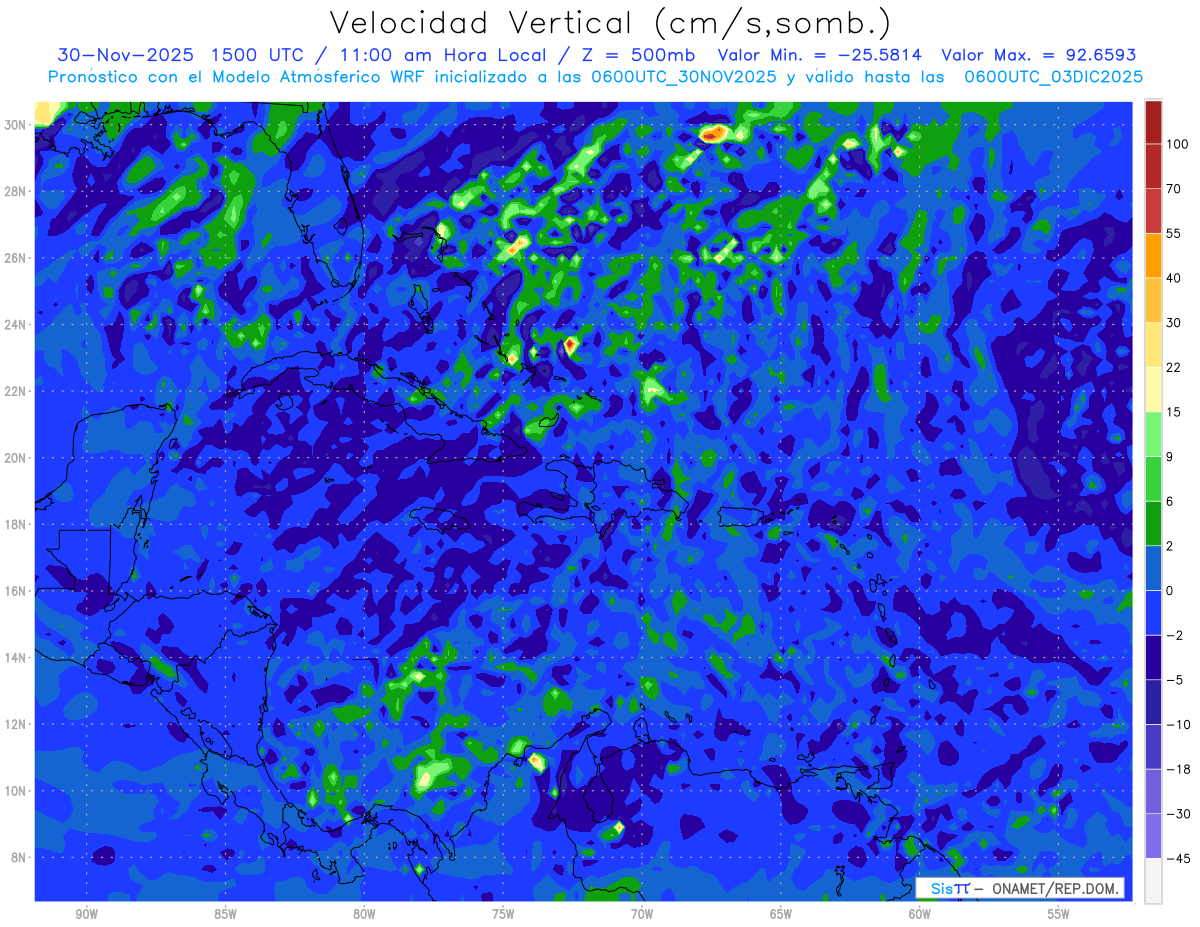Viewport: 1200px width, 927px height.
Task: Click the latitude label "30N"
Action: pos(15,125)
